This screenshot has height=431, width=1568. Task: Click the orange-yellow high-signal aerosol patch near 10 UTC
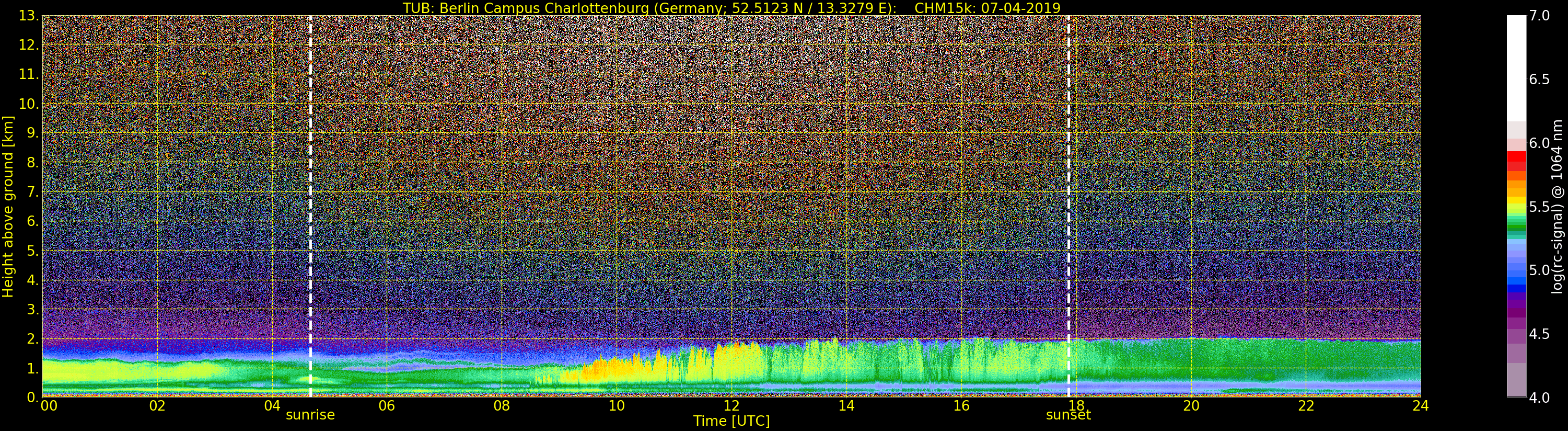pyautogui.click(x=615, y=369)
